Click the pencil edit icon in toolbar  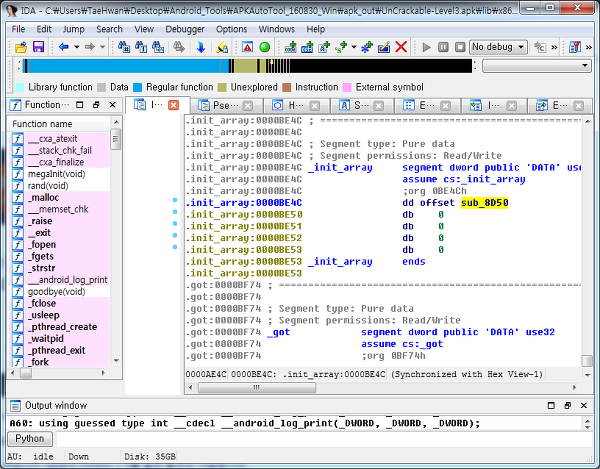tap(384, 47)
